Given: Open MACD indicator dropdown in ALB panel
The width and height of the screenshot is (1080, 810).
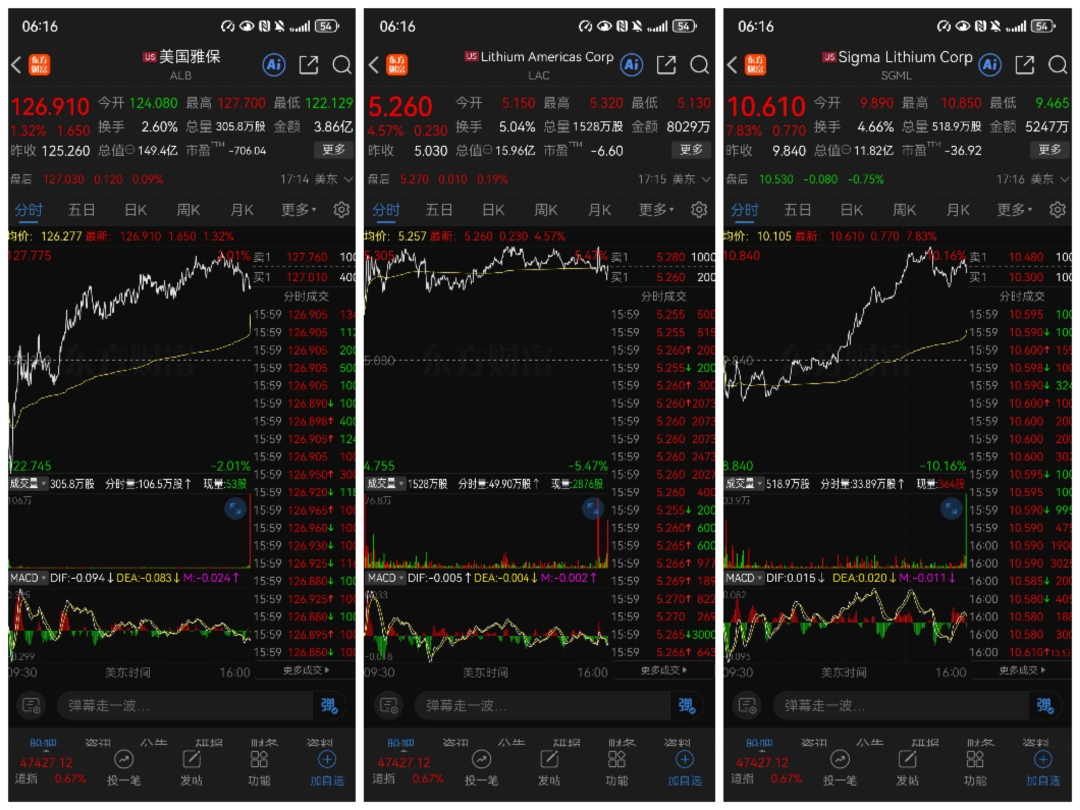Looking at the screenshot, I should [x=28, y=578].
